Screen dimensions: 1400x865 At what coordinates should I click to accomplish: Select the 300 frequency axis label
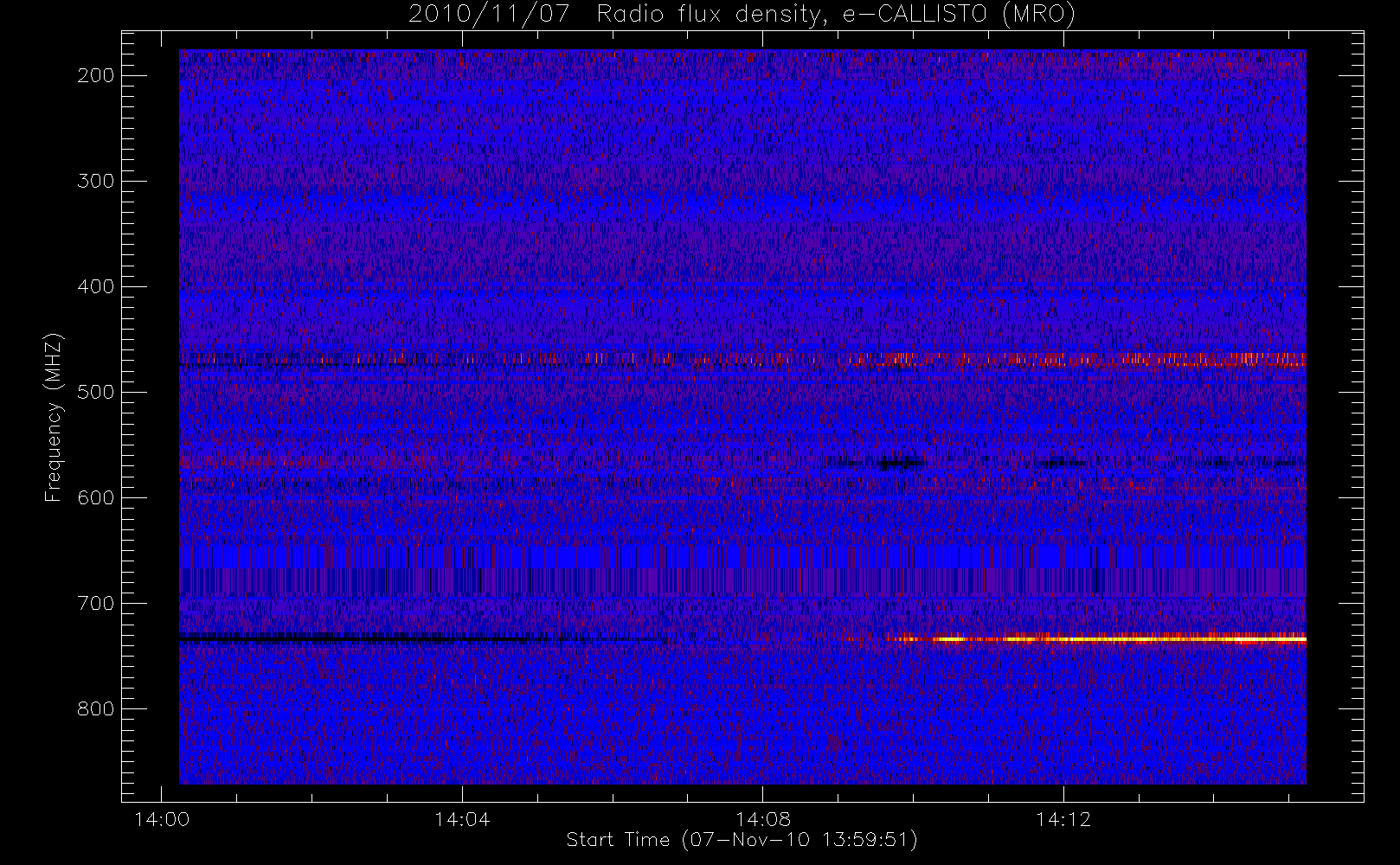pos(96,181)
